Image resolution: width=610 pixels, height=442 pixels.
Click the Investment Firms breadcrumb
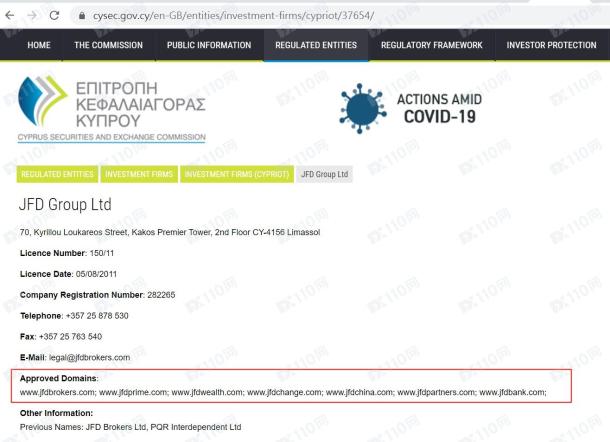(139, 174)
